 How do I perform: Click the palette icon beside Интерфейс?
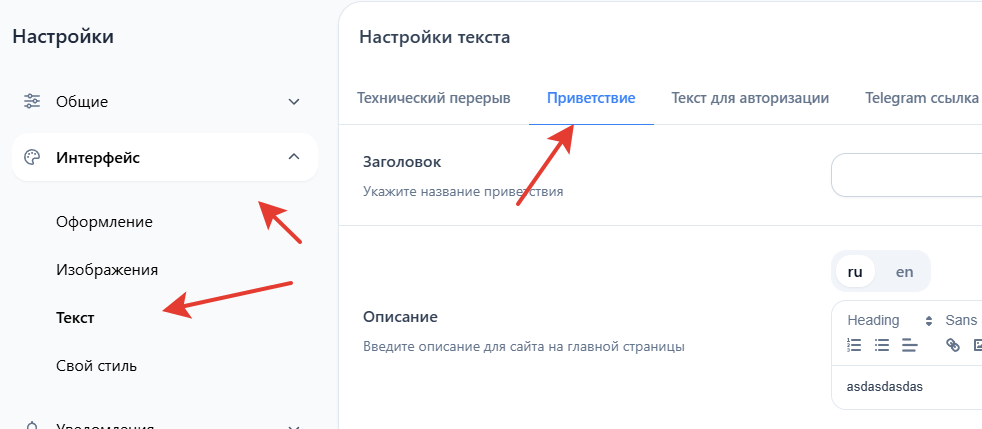click(x=32, y=157)
